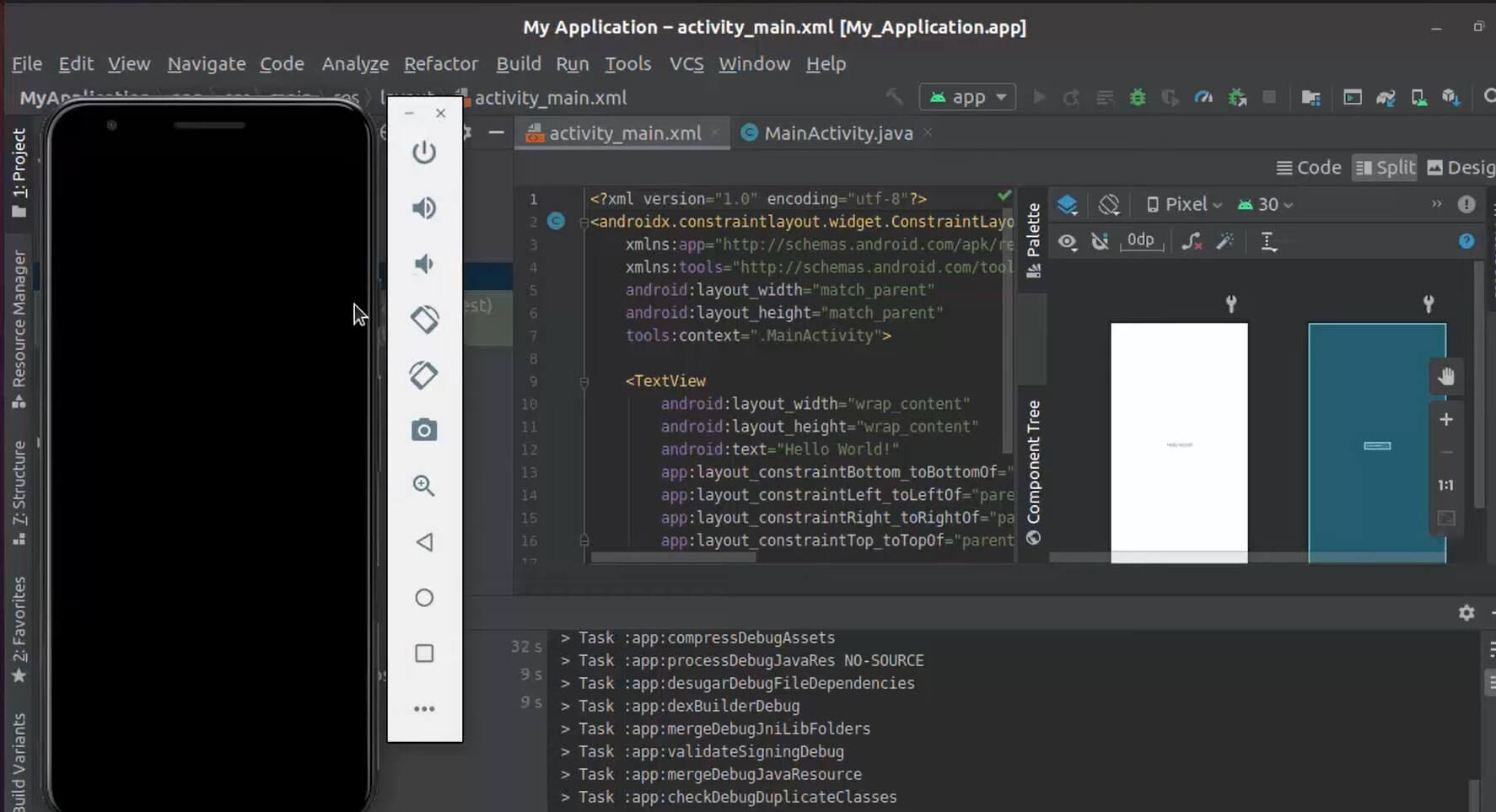
Task: Toggle design view options eye icon
Action: pyautogui.click(x=1068, y=242)
